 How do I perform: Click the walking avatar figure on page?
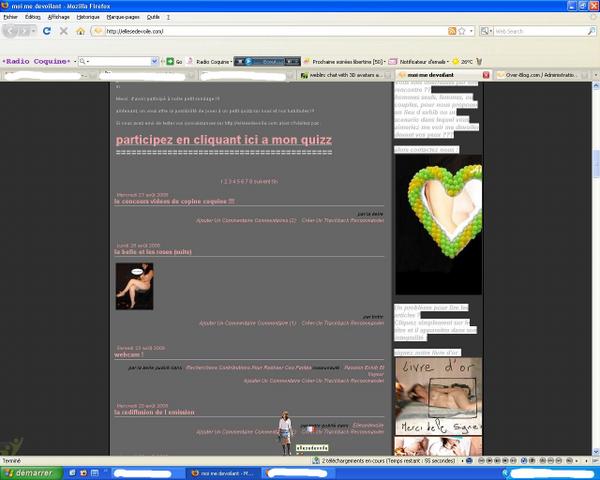[x=285, y=433]
